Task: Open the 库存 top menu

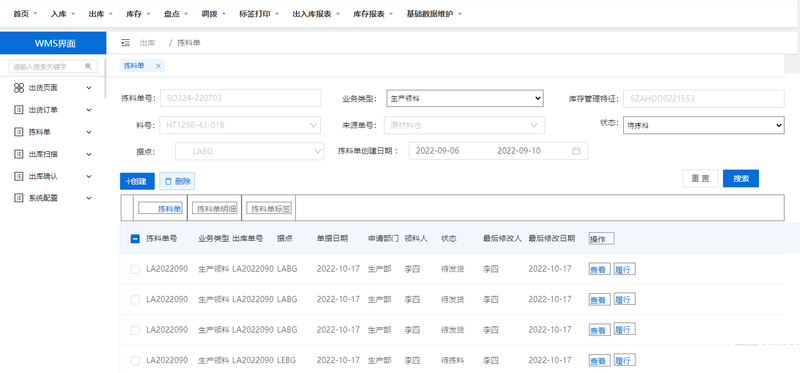Action: pyautogui.click(x=138, y=14)
